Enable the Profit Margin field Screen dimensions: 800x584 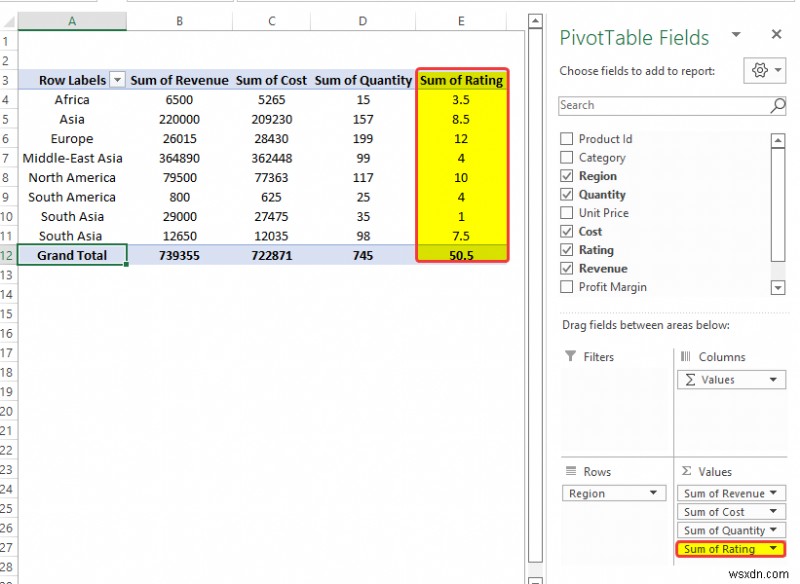pos(568,287)
